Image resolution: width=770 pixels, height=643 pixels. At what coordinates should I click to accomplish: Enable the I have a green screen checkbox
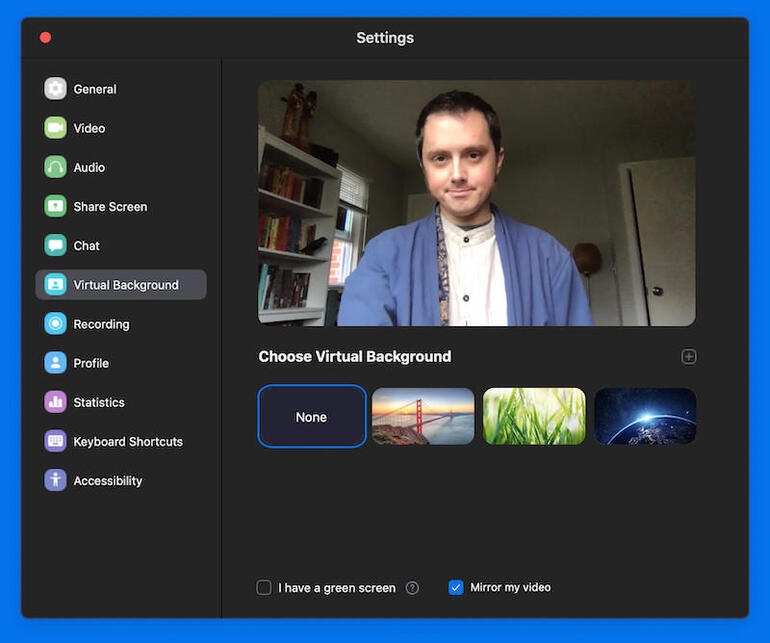(x=264, y=588)
